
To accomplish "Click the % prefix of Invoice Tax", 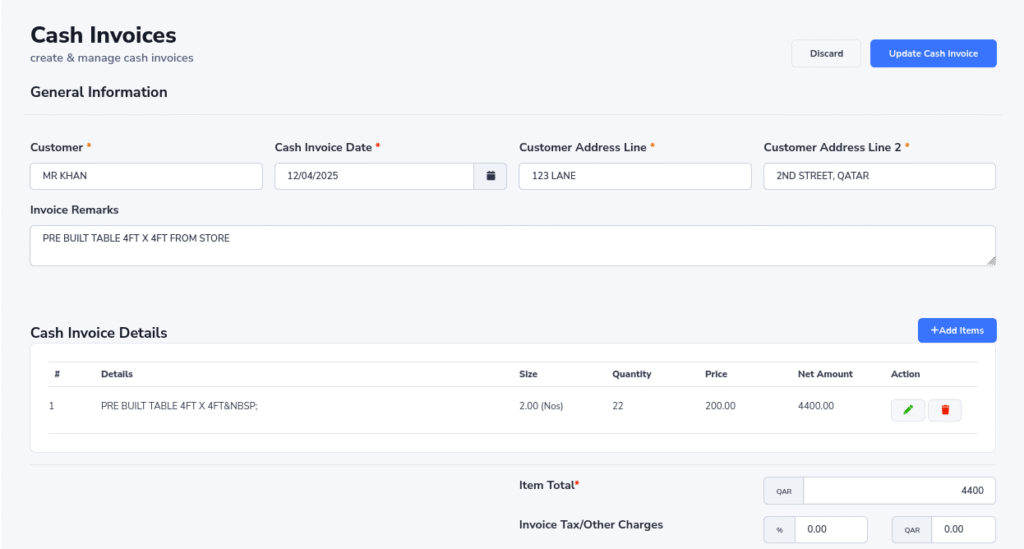I will (779, 529).
